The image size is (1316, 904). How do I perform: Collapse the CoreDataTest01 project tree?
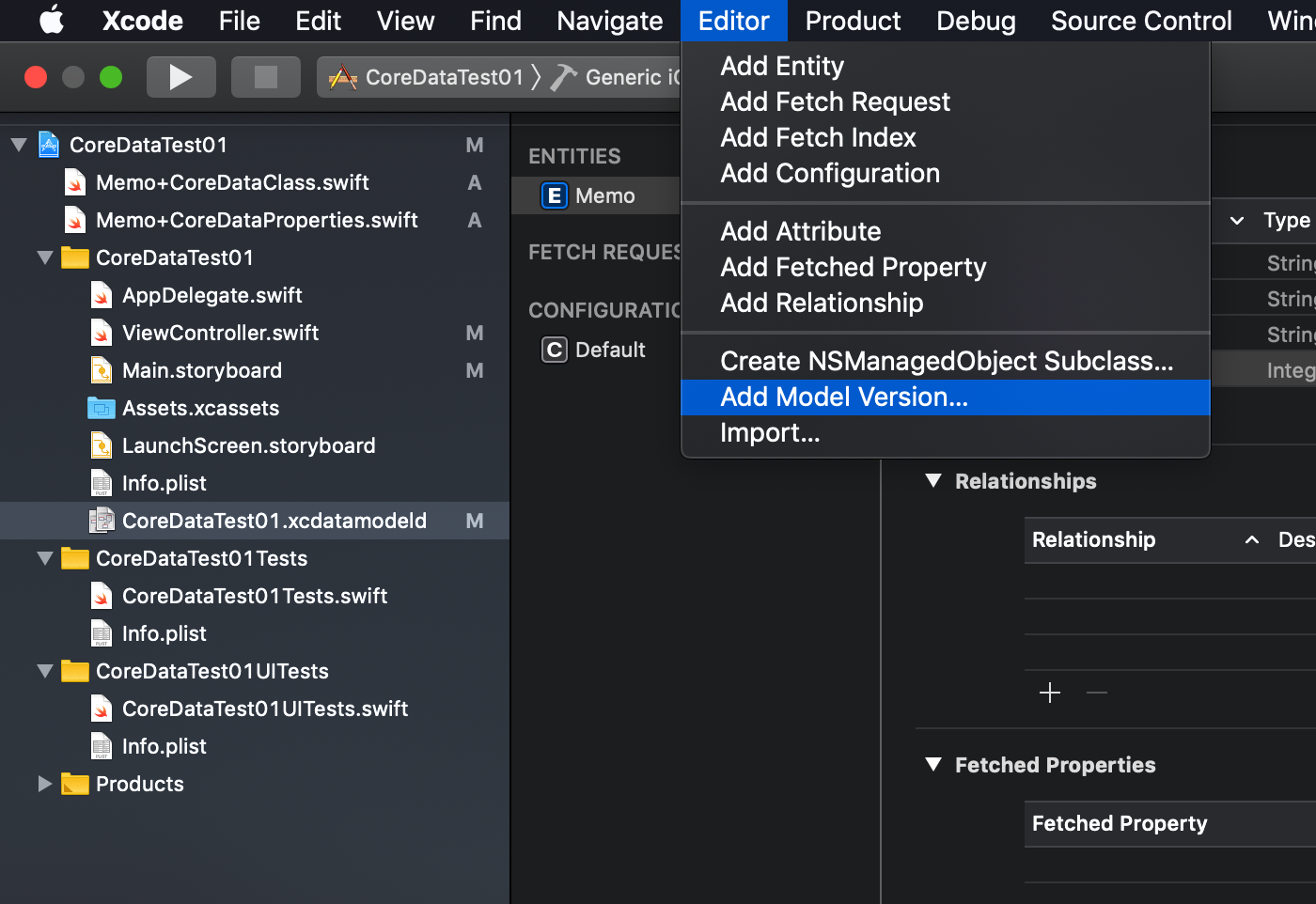pos(18,145)
